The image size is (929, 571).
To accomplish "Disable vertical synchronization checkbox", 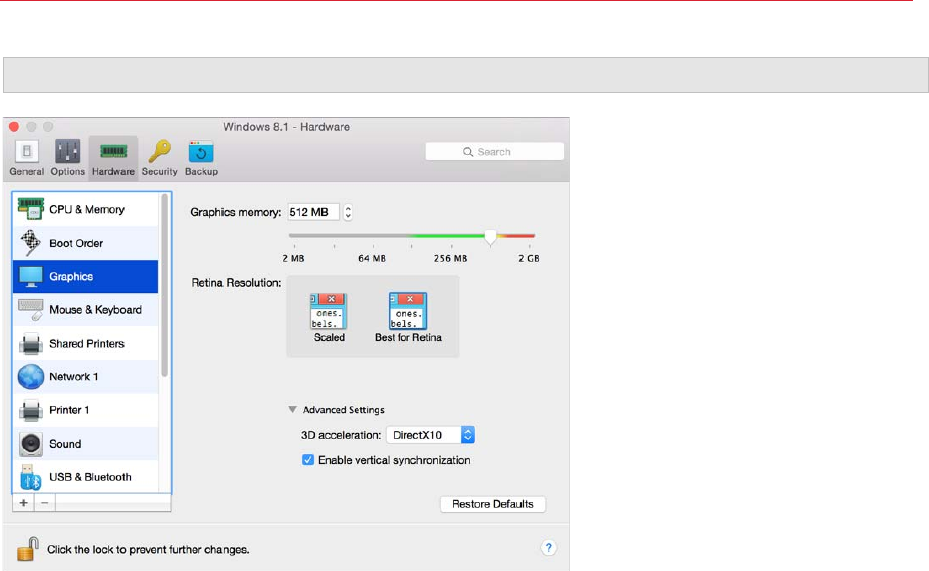I will [308, 460].
